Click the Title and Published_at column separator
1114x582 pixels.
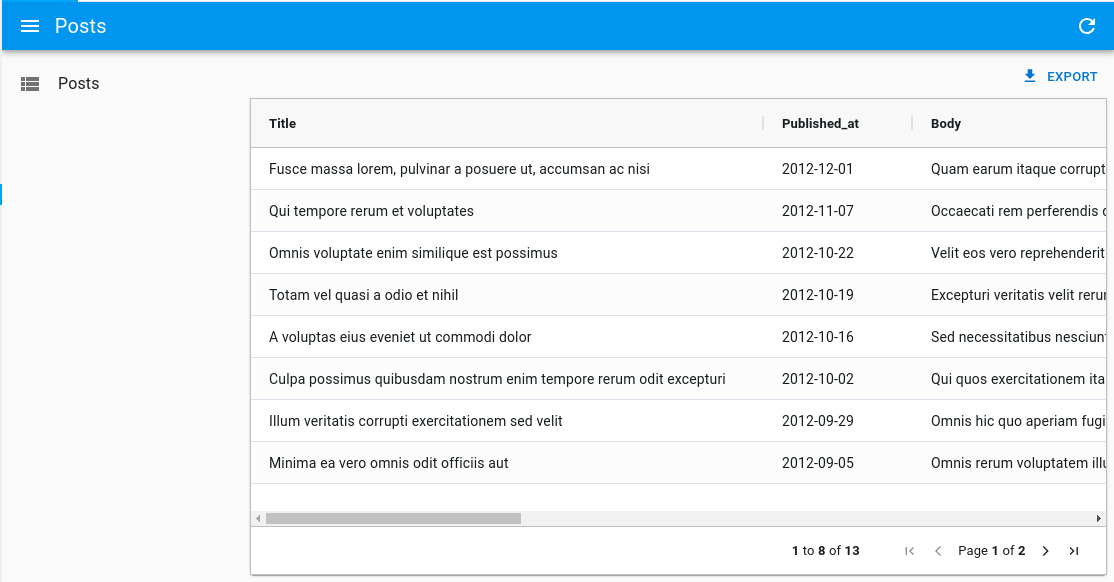click(x=764, y=124)
